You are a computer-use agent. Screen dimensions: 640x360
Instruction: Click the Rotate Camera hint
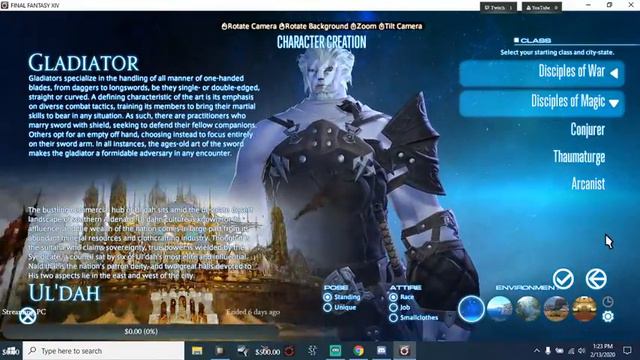249,26
